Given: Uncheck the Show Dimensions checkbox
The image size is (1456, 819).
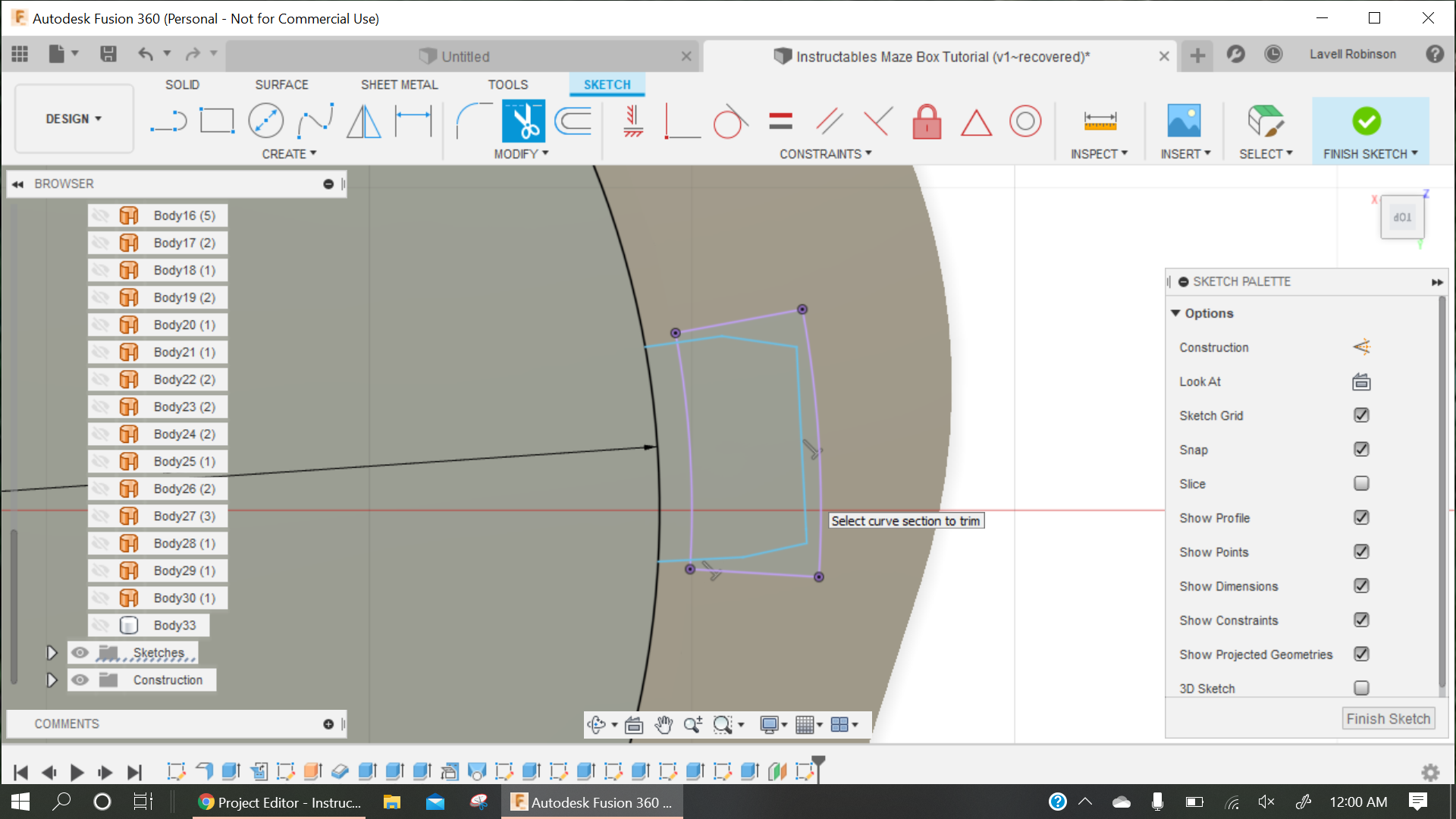Looking at the screenshot, I should [x=1361, y=586].
